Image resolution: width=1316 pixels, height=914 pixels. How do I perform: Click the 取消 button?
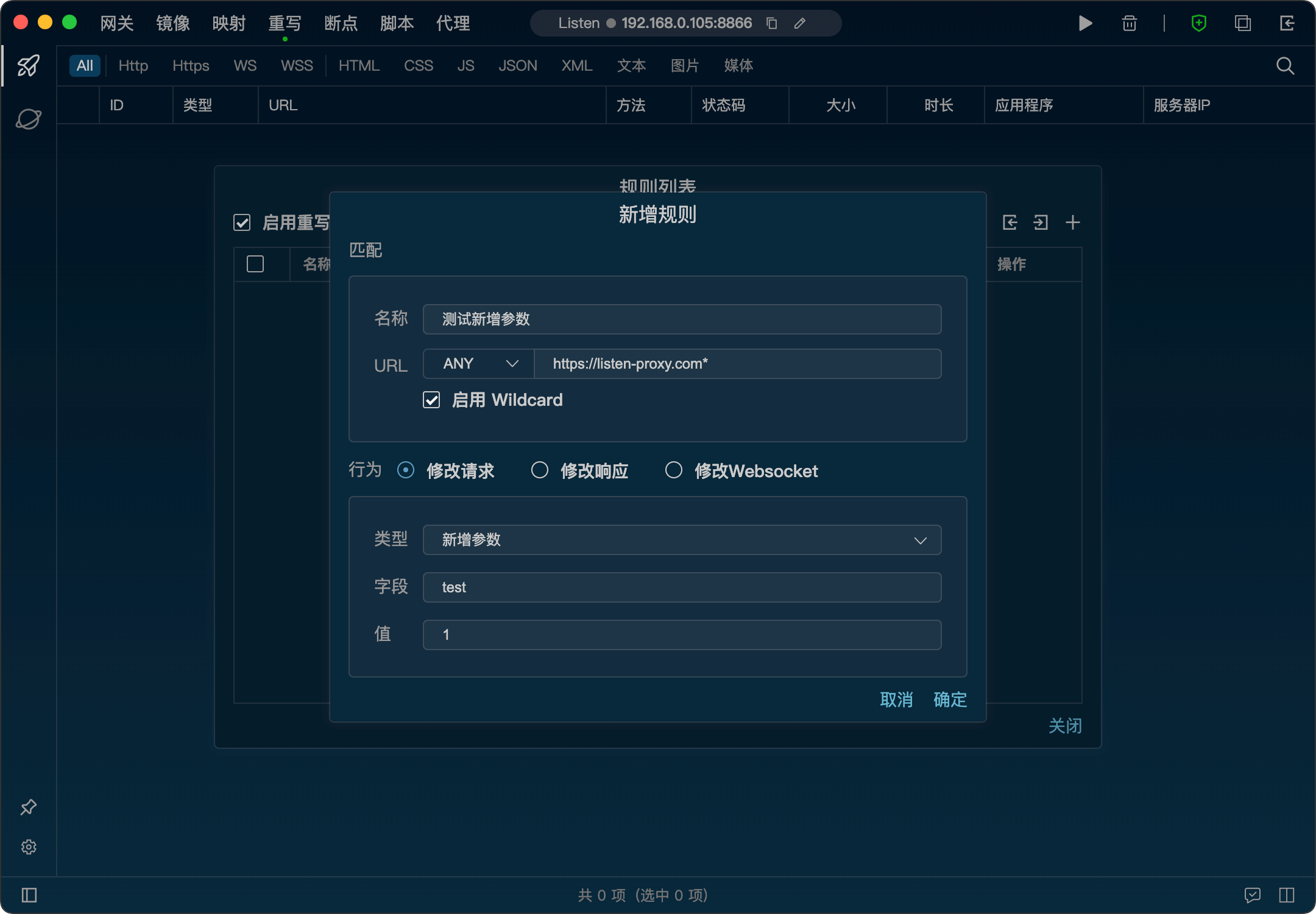[x=896, y=700]
